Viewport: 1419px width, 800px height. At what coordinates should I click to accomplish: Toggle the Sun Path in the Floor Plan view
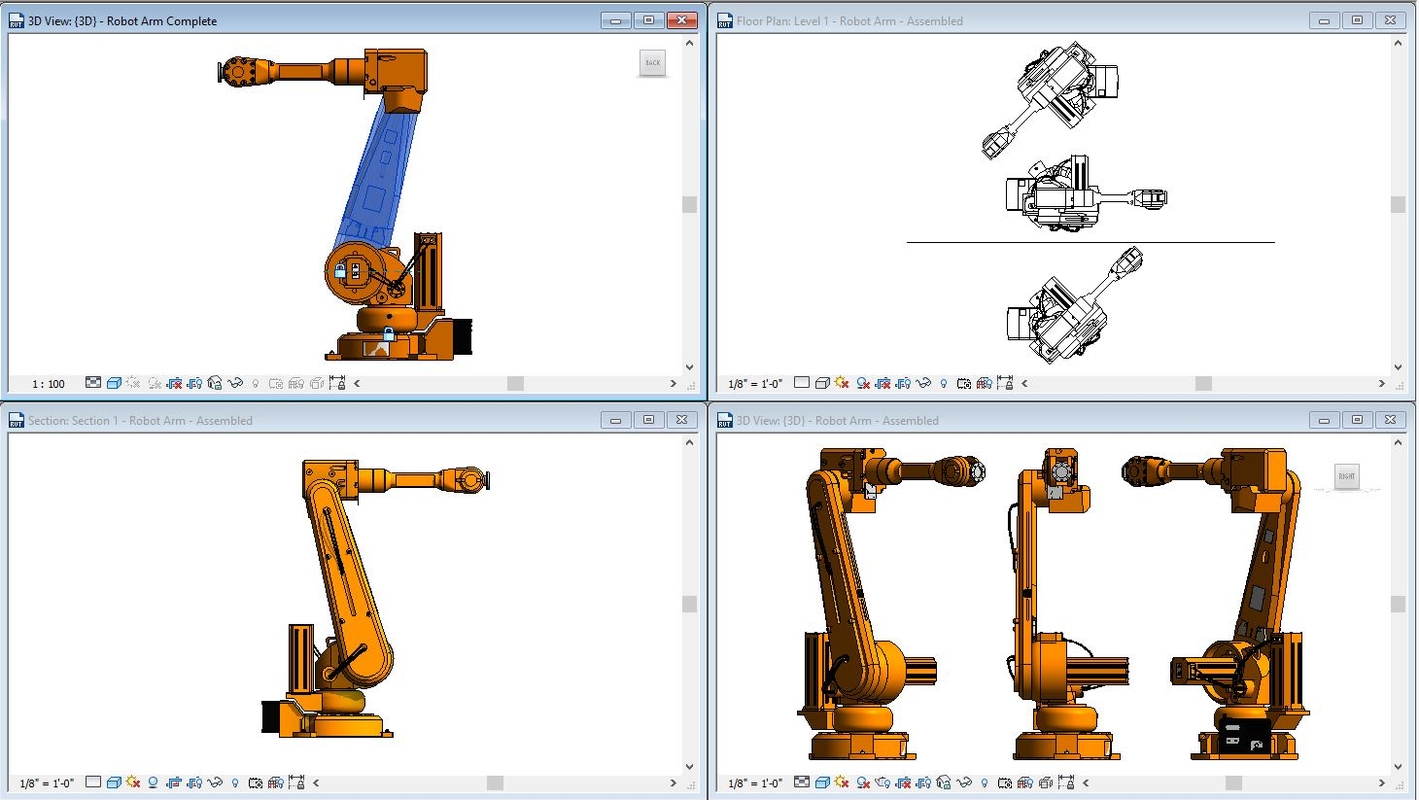coord(842,384)
